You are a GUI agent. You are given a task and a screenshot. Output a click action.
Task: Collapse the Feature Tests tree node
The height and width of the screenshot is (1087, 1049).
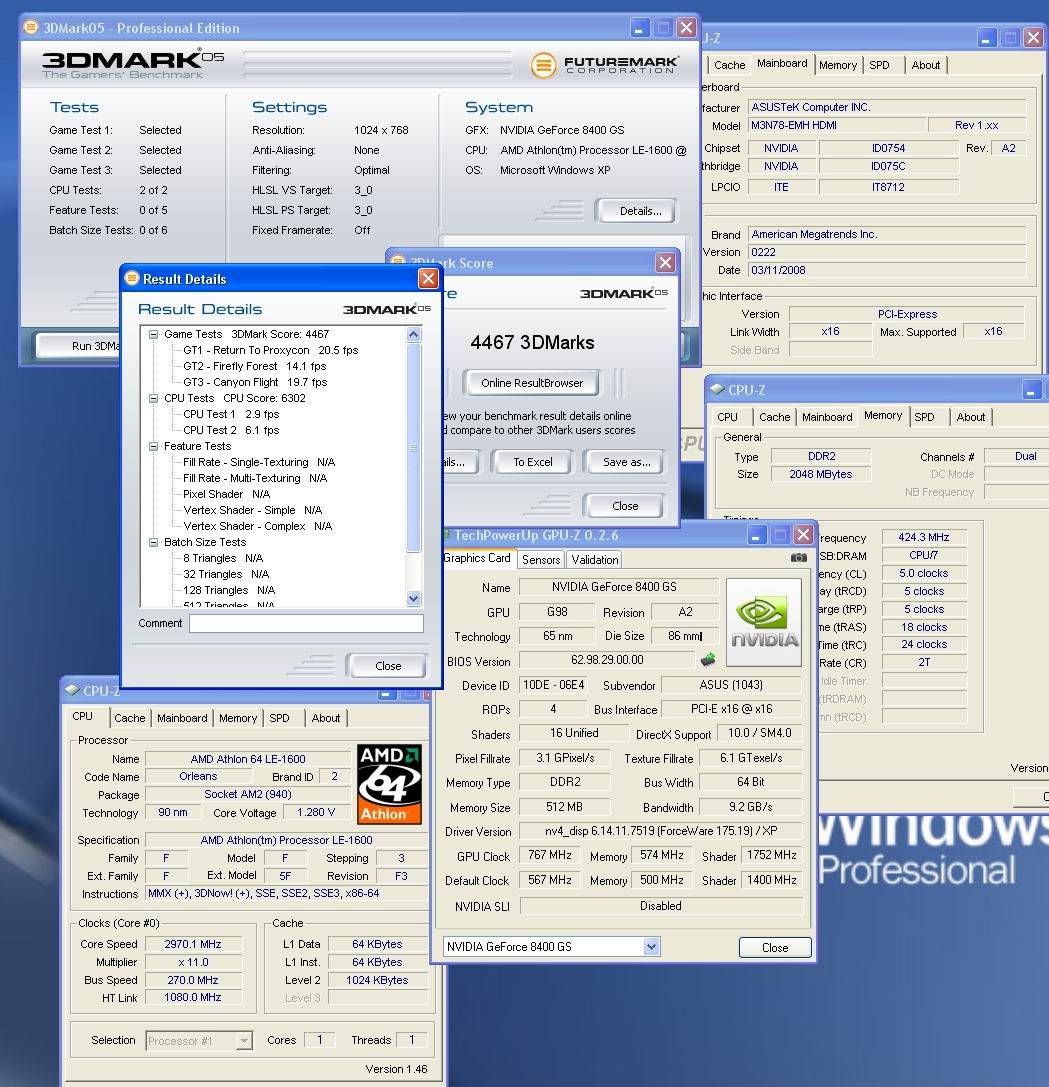click(x=153, y=446)
